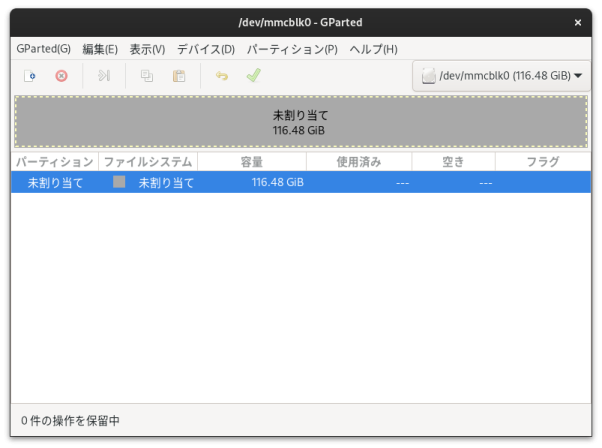This screenshot has width=602, height=448.
Task: Click the Resize/Move partition icon
Action: click(x=104, y=76)
